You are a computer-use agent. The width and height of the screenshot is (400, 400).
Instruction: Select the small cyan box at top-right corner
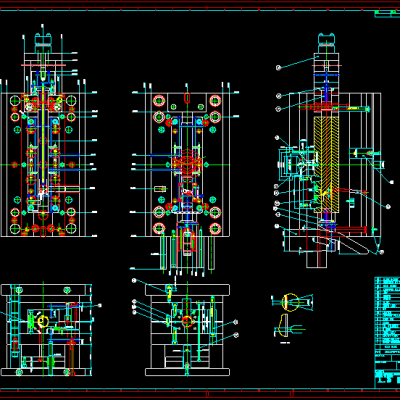coord(387,14)
